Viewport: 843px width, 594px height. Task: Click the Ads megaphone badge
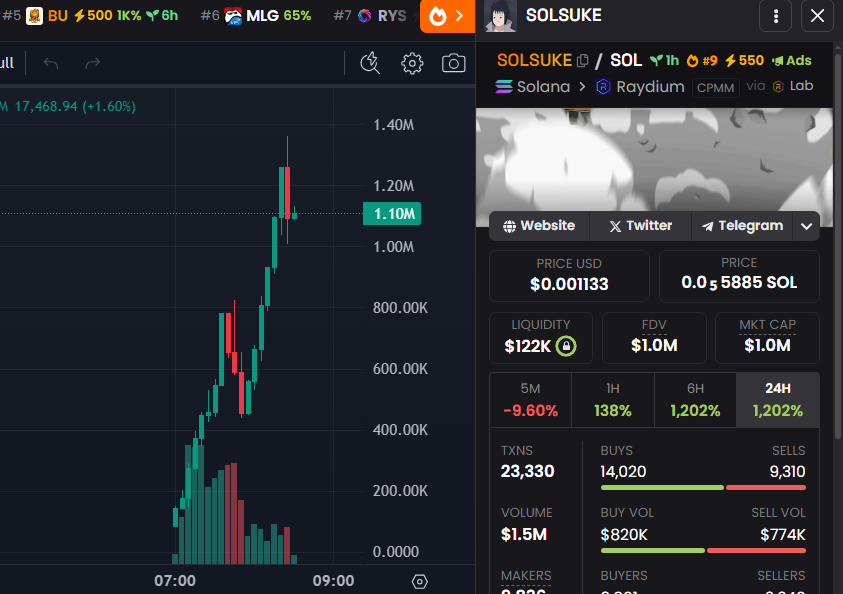(791, 61)
